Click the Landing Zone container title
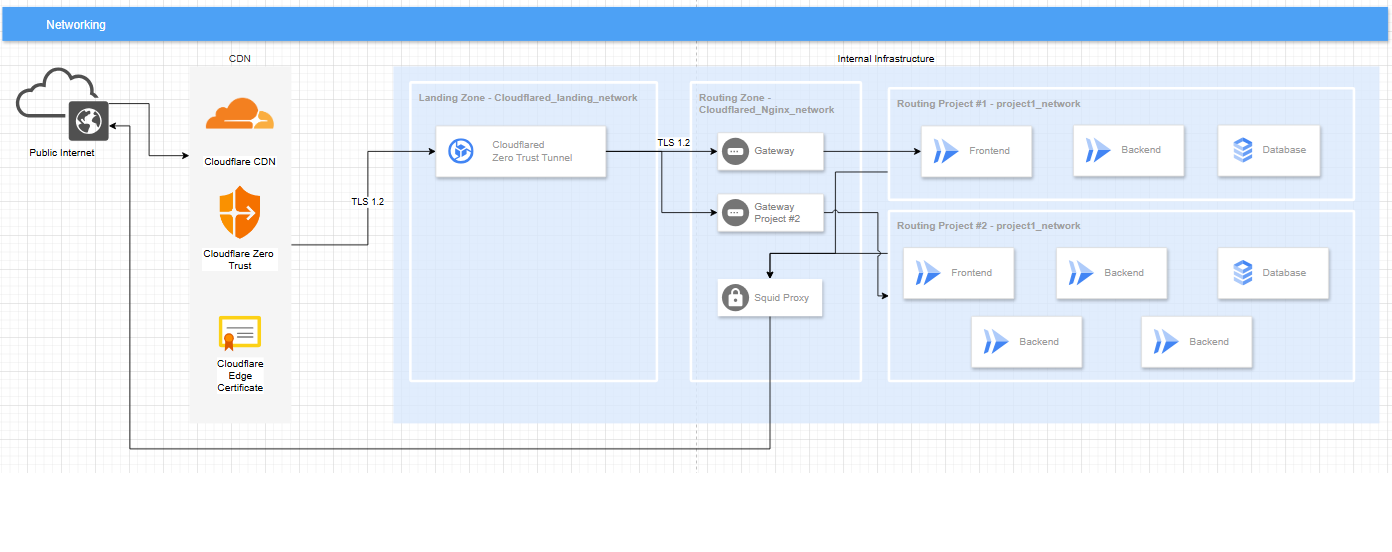 (x=528, y=98)
